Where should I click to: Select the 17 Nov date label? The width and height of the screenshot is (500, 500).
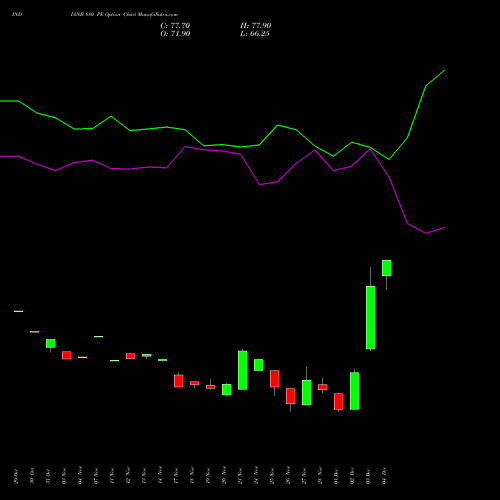click(x=176, y=476)
